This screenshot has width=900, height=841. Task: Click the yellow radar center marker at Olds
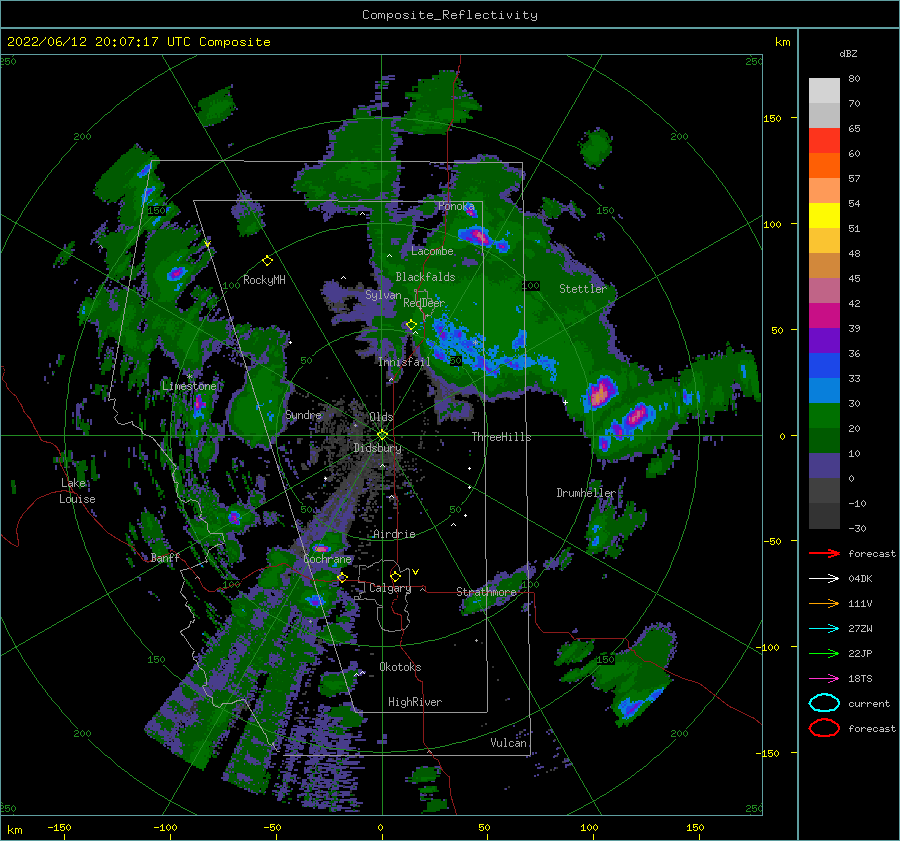(x=382, y=435)
